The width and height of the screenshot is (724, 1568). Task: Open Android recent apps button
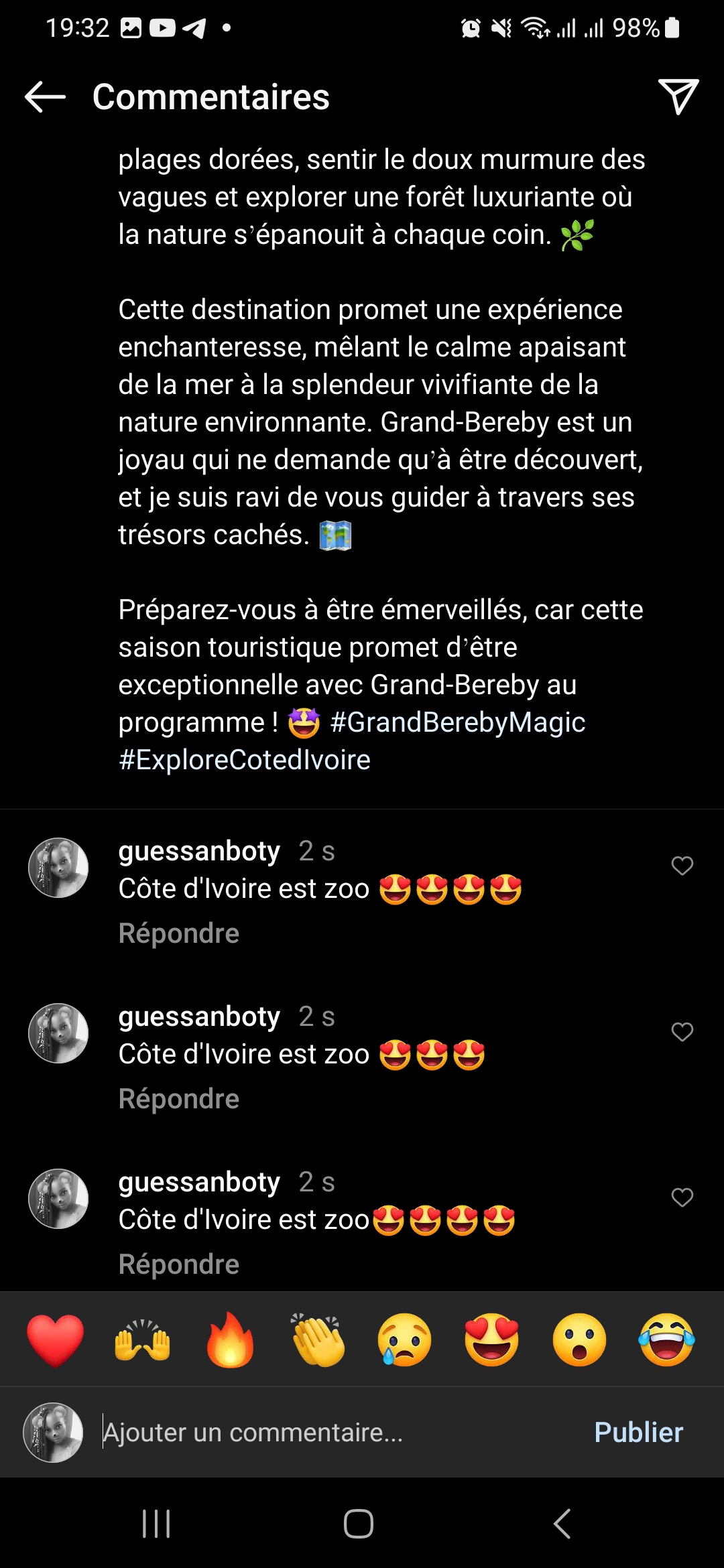pos(156,1524)
